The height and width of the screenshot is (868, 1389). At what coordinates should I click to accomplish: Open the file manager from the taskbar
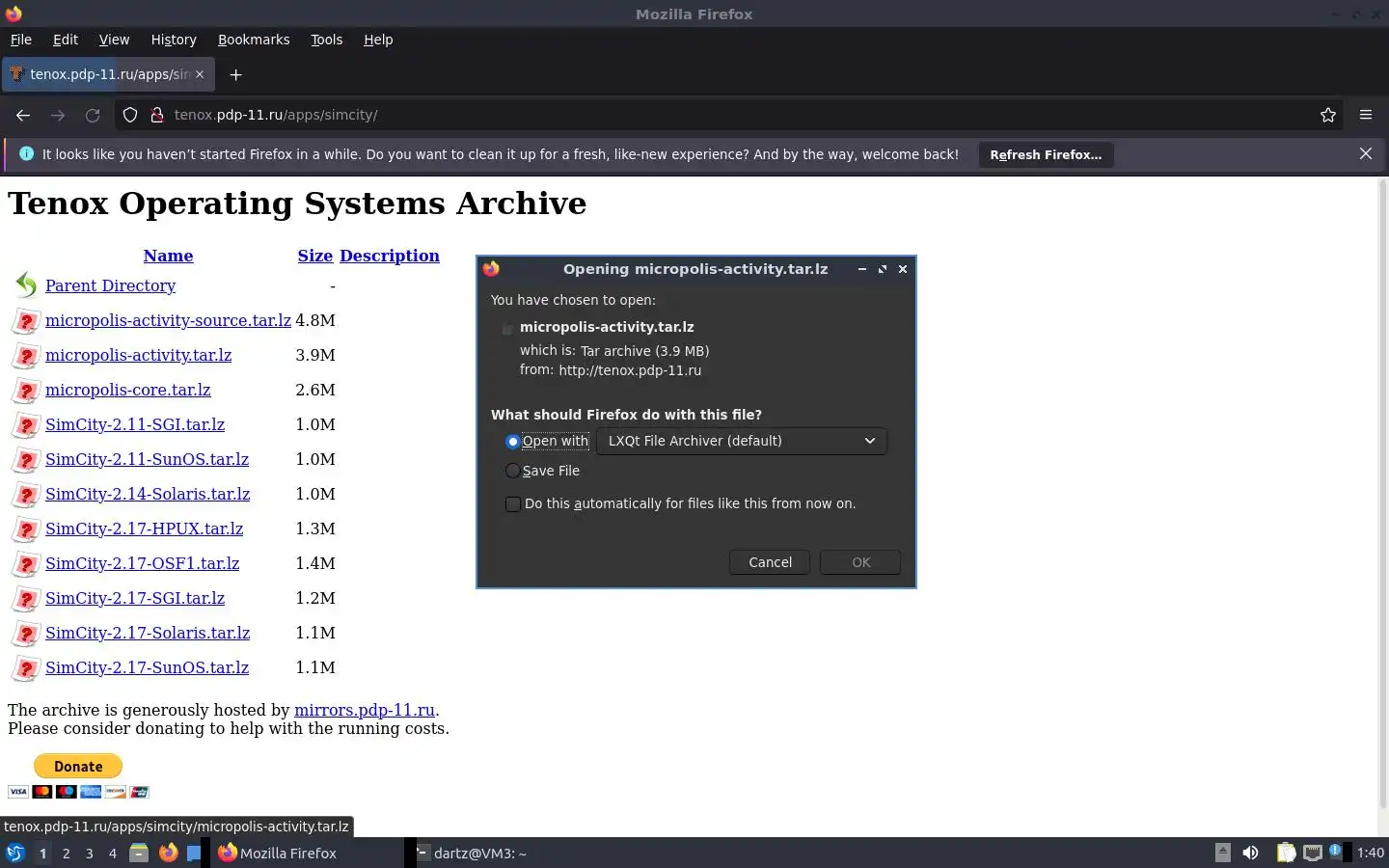[x=139, y=853]
